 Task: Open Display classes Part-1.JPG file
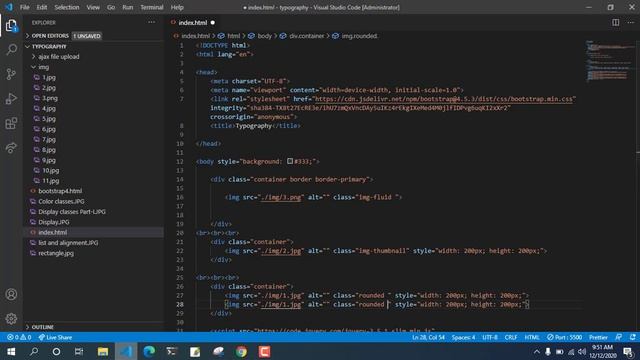pos(72,211)
